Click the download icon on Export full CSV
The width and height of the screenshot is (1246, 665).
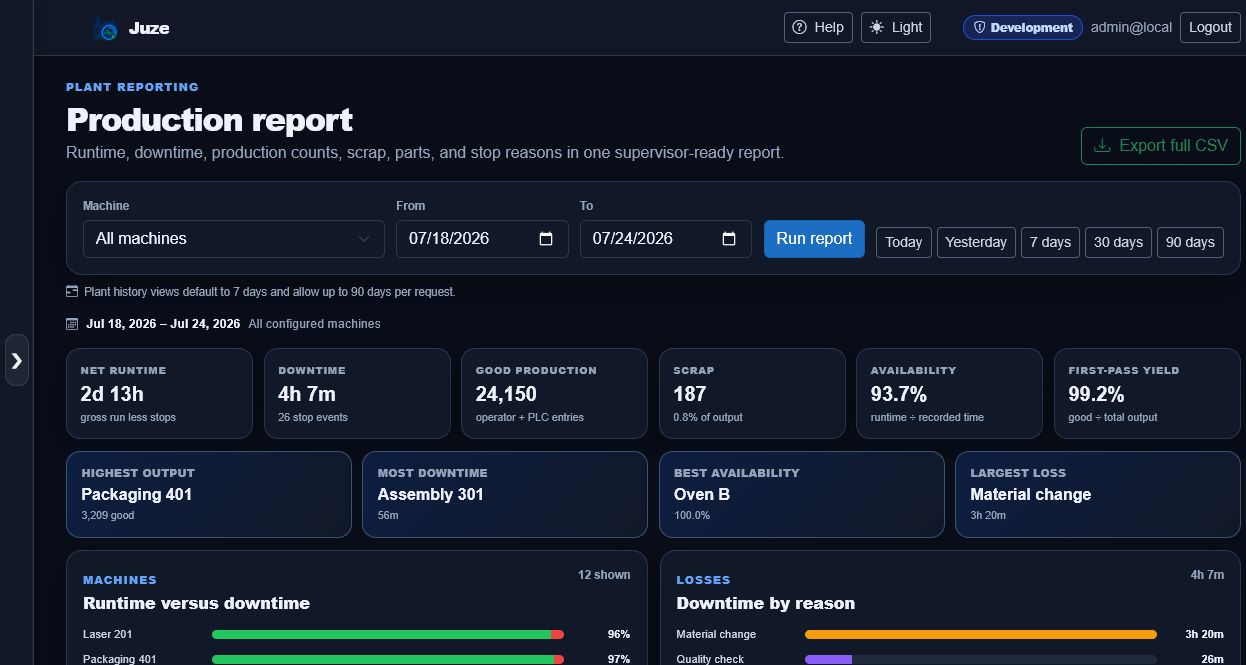click(x=1102, y=146)
